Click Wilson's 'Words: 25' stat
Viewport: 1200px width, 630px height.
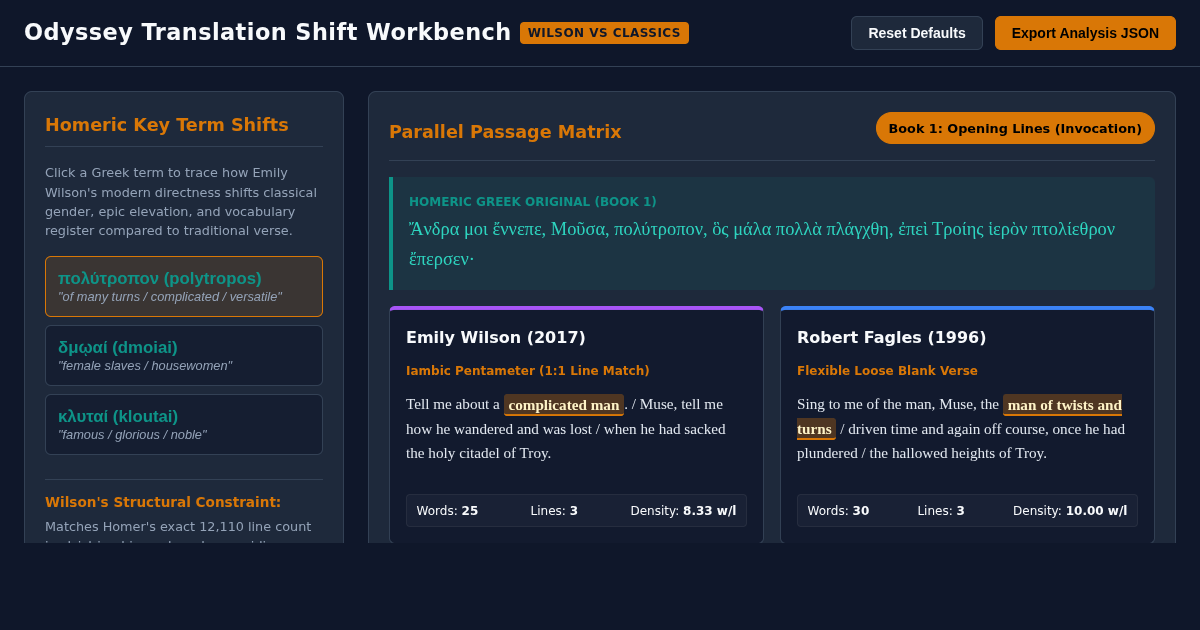pos(447,511)
